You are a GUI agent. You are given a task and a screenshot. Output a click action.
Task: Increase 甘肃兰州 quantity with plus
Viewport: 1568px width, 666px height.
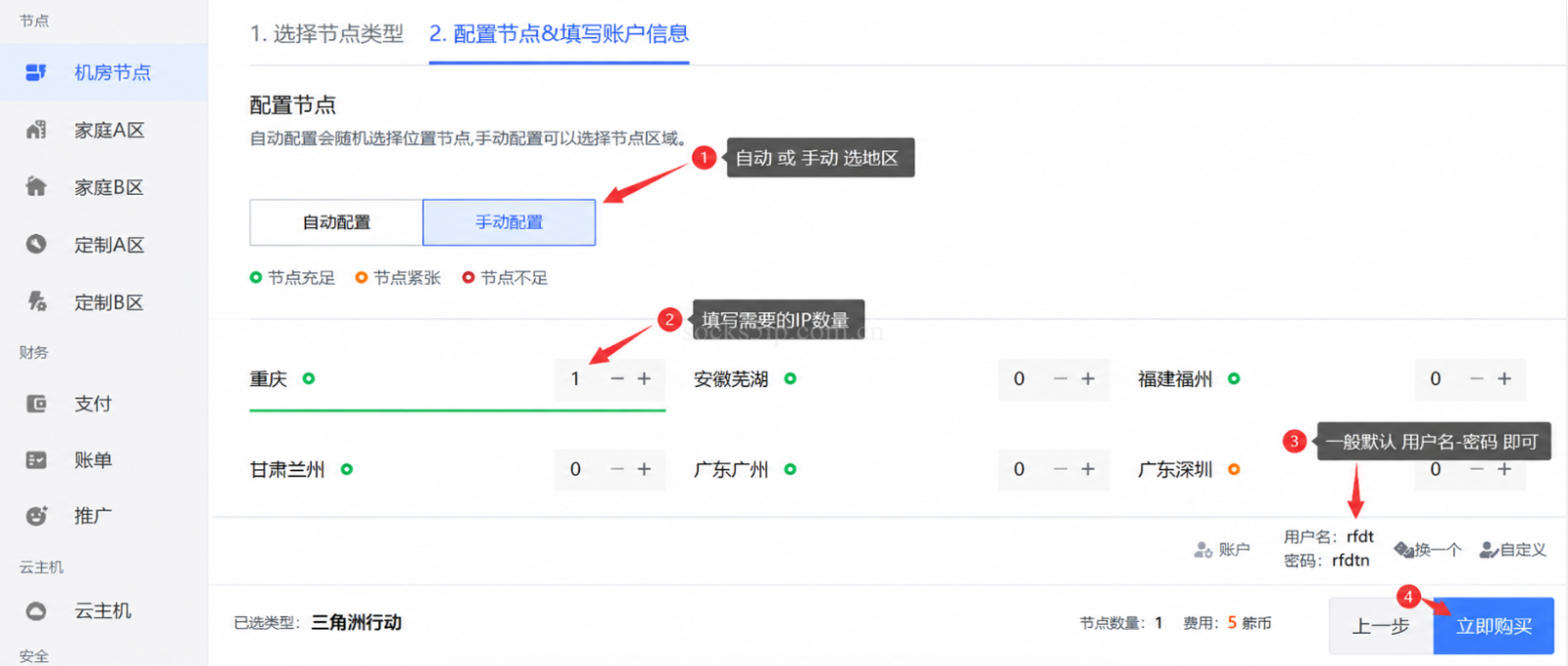pyautogui.click(x=644, y=469)
